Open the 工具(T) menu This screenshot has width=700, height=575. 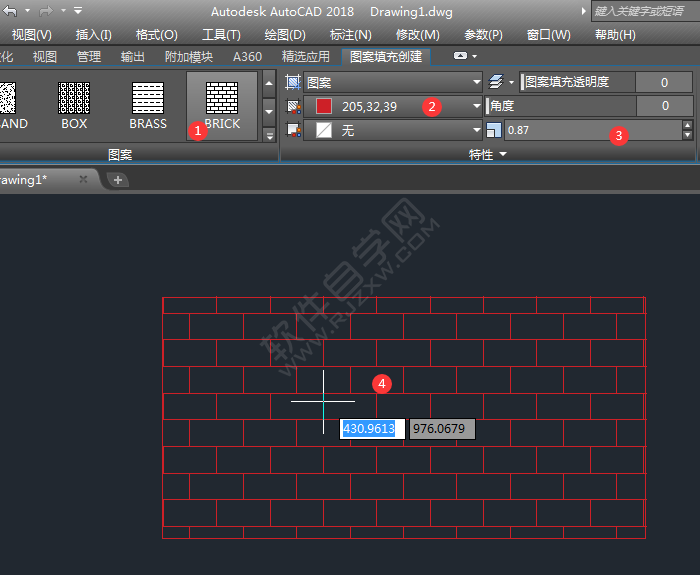(221, 35)
